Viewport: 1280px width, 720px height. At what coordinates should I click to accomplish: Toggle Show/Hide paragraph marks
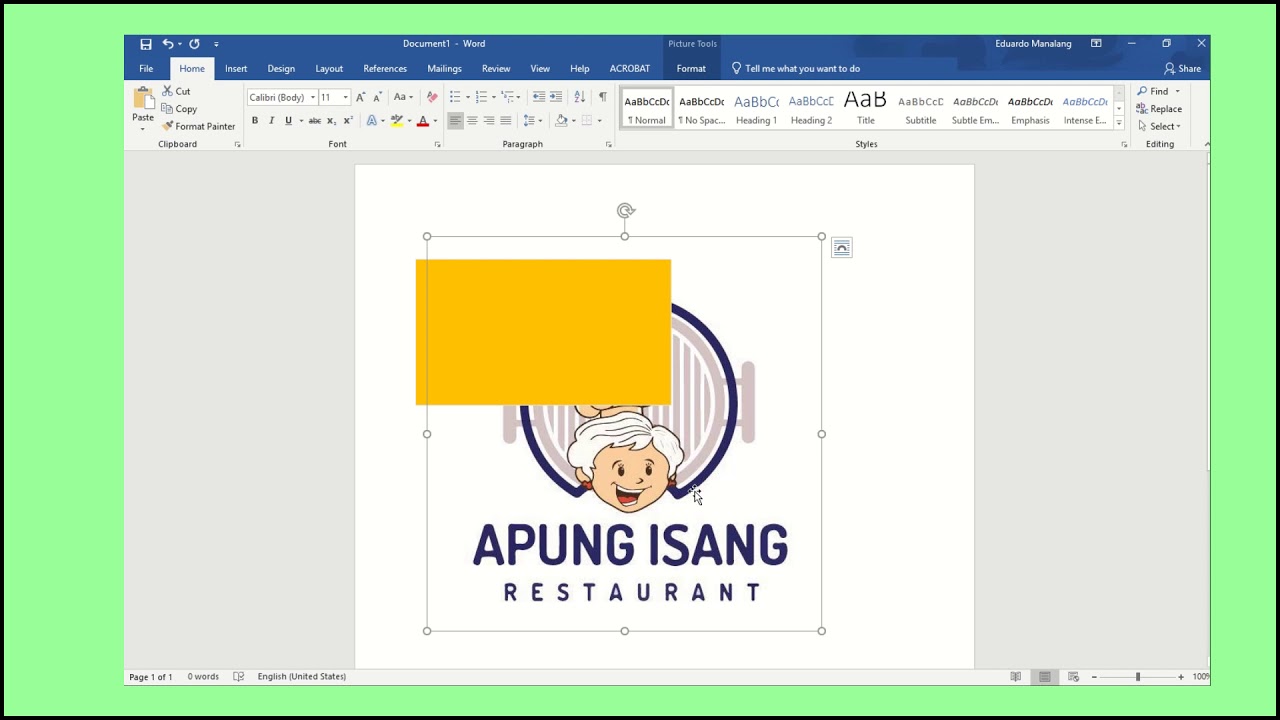click(x=602, y=97)
